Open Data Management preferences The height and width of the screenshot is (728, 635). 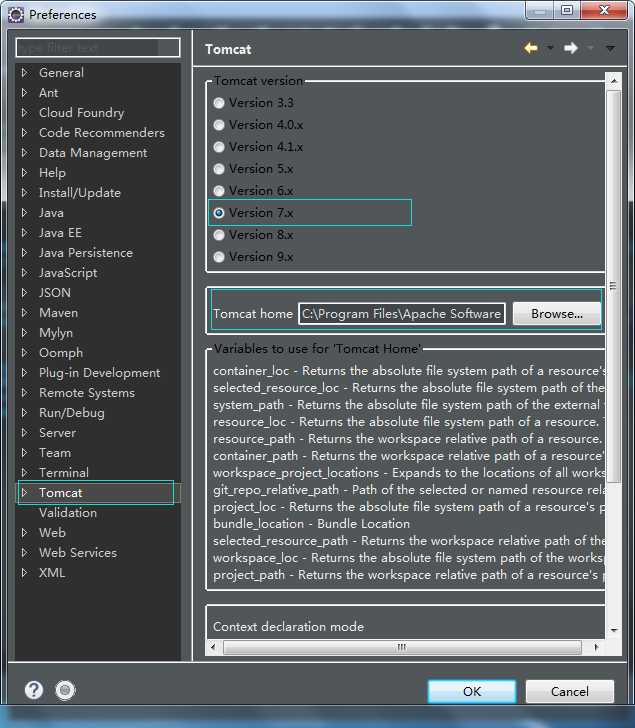93,153
